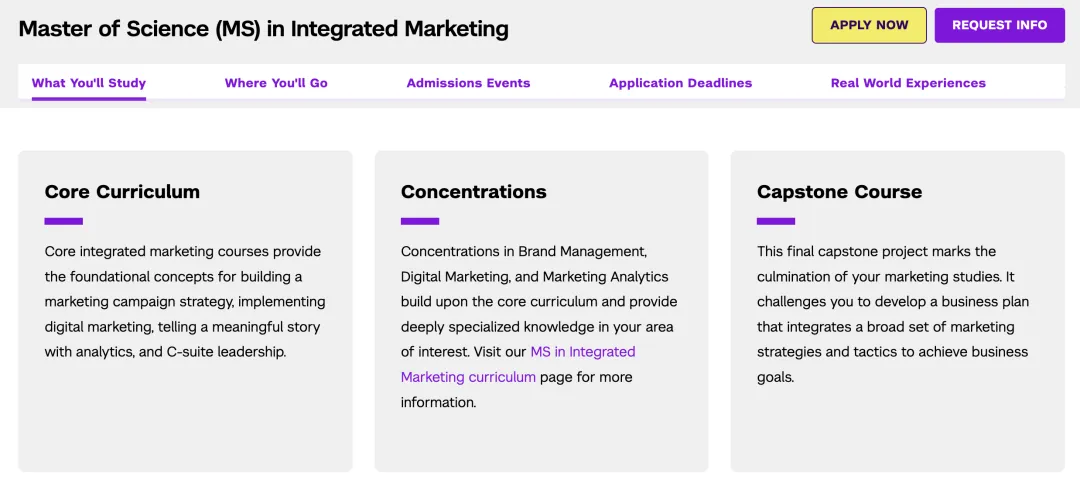Click the Concentrations card heading
This screenshot has height=501, width=1080.
click(x=473, y=192)
